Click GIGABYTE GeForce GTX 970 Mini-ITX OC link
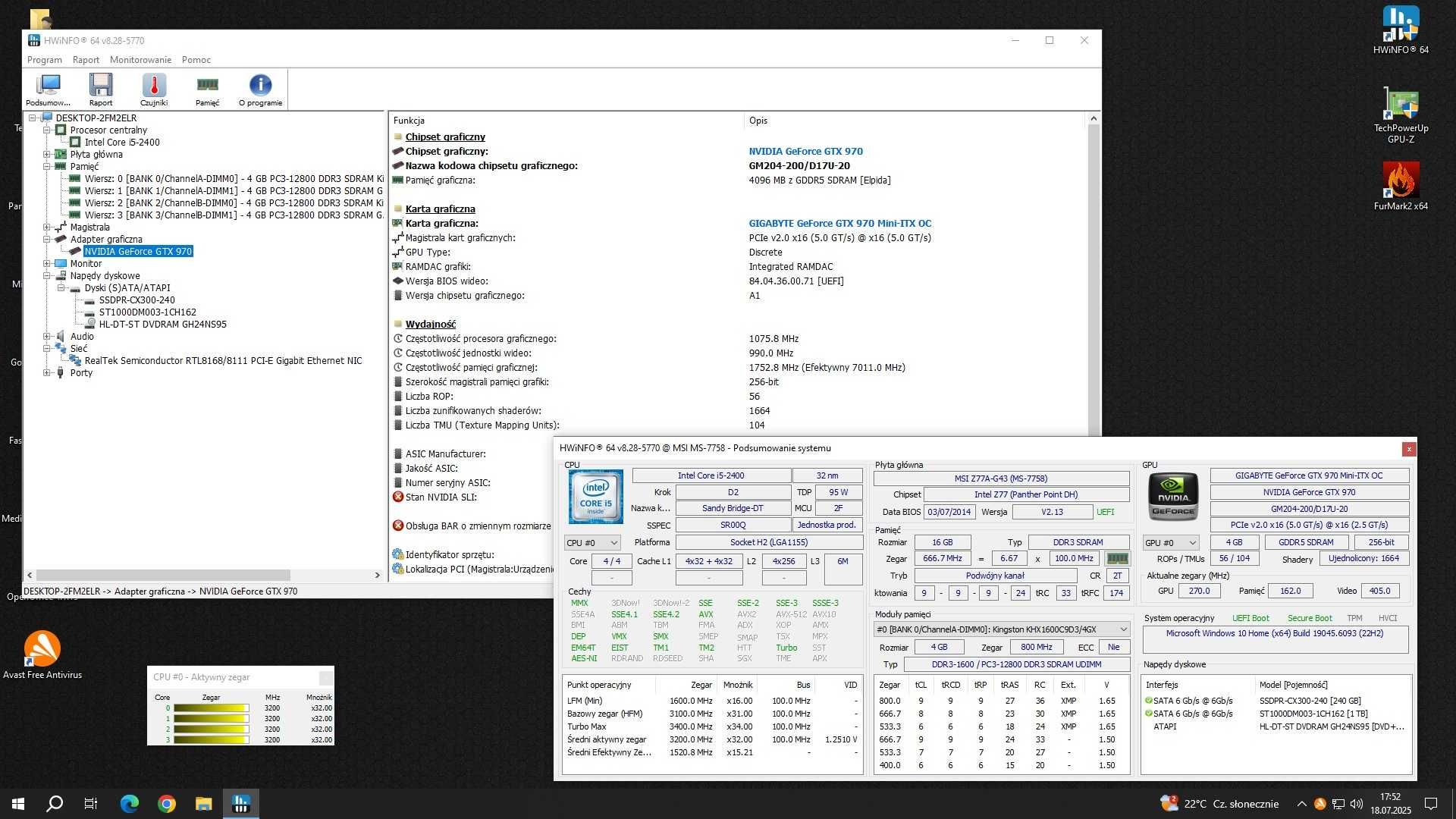The width and height of the screenshot is (1456, 819). 840,224
